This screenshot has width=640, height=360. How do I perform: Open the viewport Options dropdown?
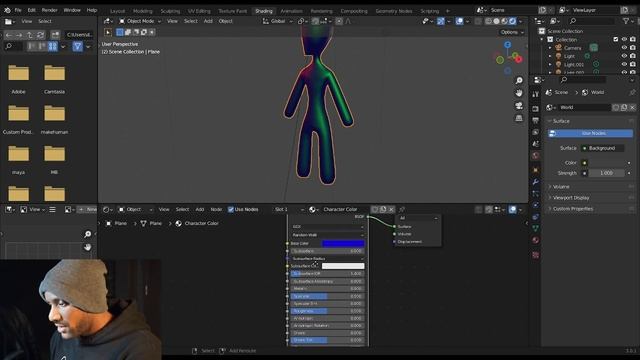tap(512, 32)
